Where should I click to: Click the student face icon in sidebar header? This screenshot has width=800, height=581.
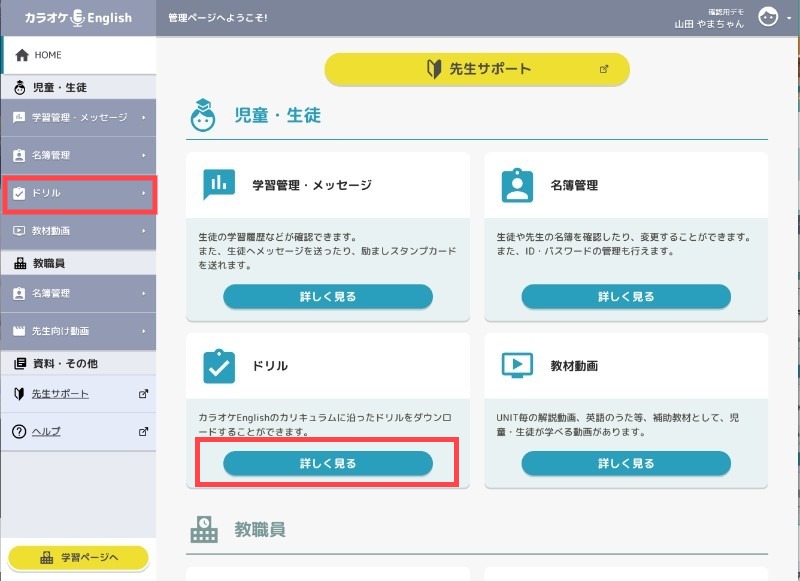[20, 88]
